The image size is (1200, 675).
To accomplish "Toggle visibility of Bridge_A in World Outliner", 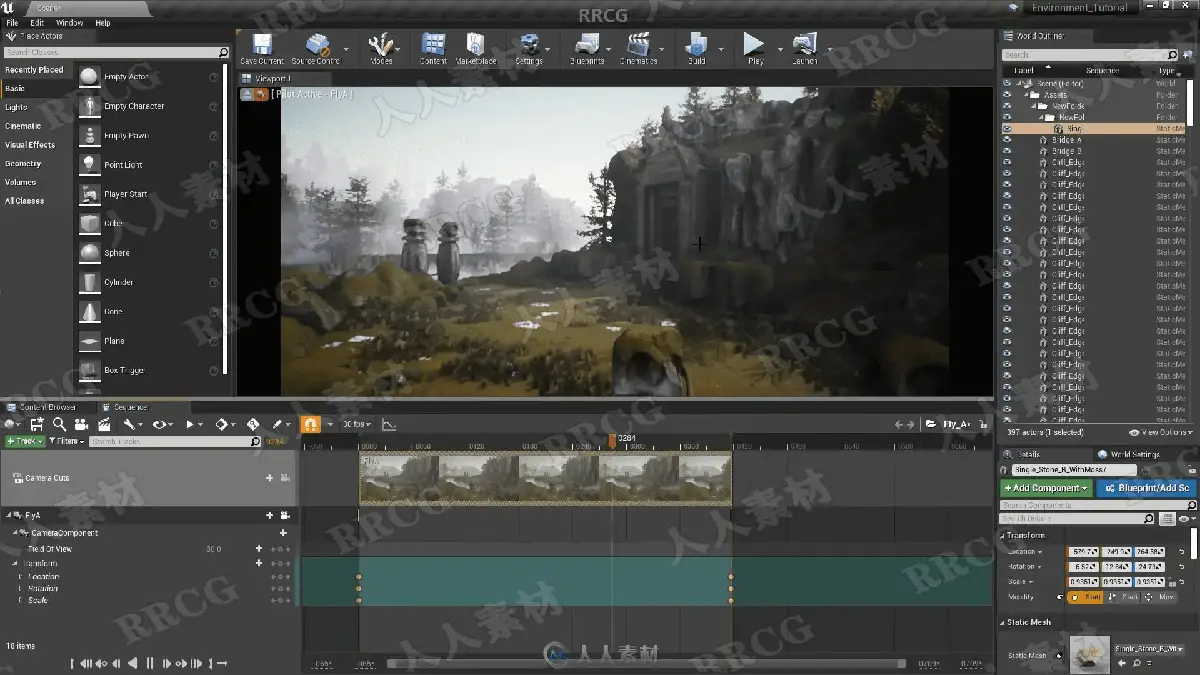I will (1007, 140).
